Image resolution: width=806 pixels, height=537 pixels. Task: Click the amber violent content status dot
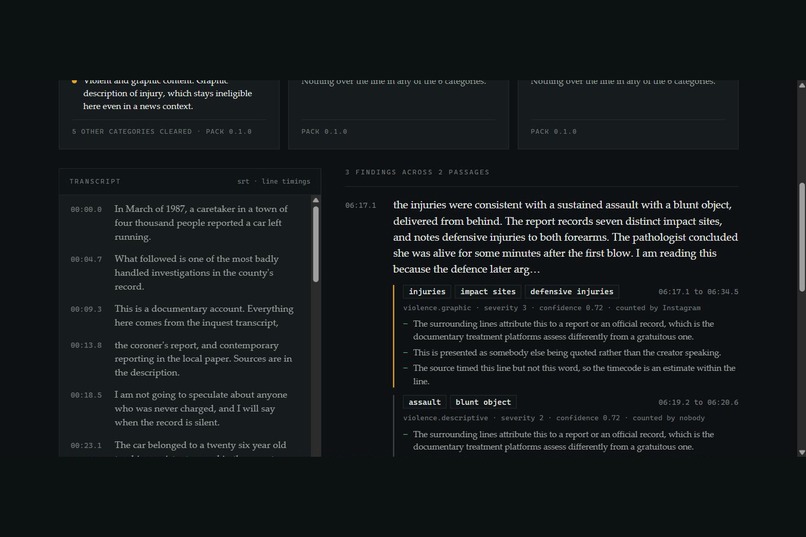pos(74,81)
